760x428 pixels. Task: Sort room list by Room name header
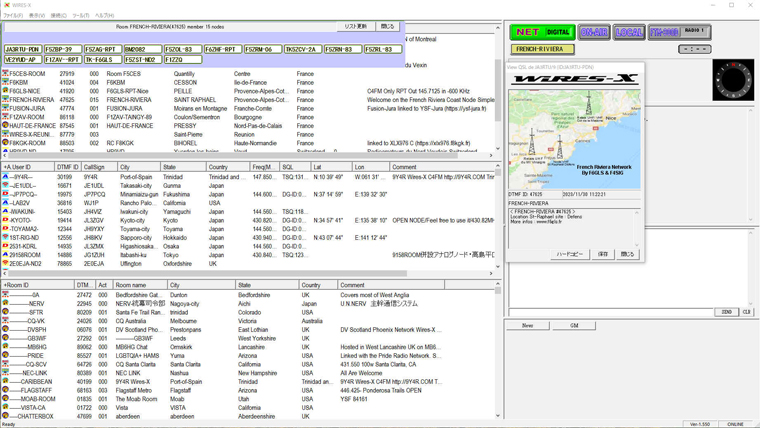tap(141, 285)
